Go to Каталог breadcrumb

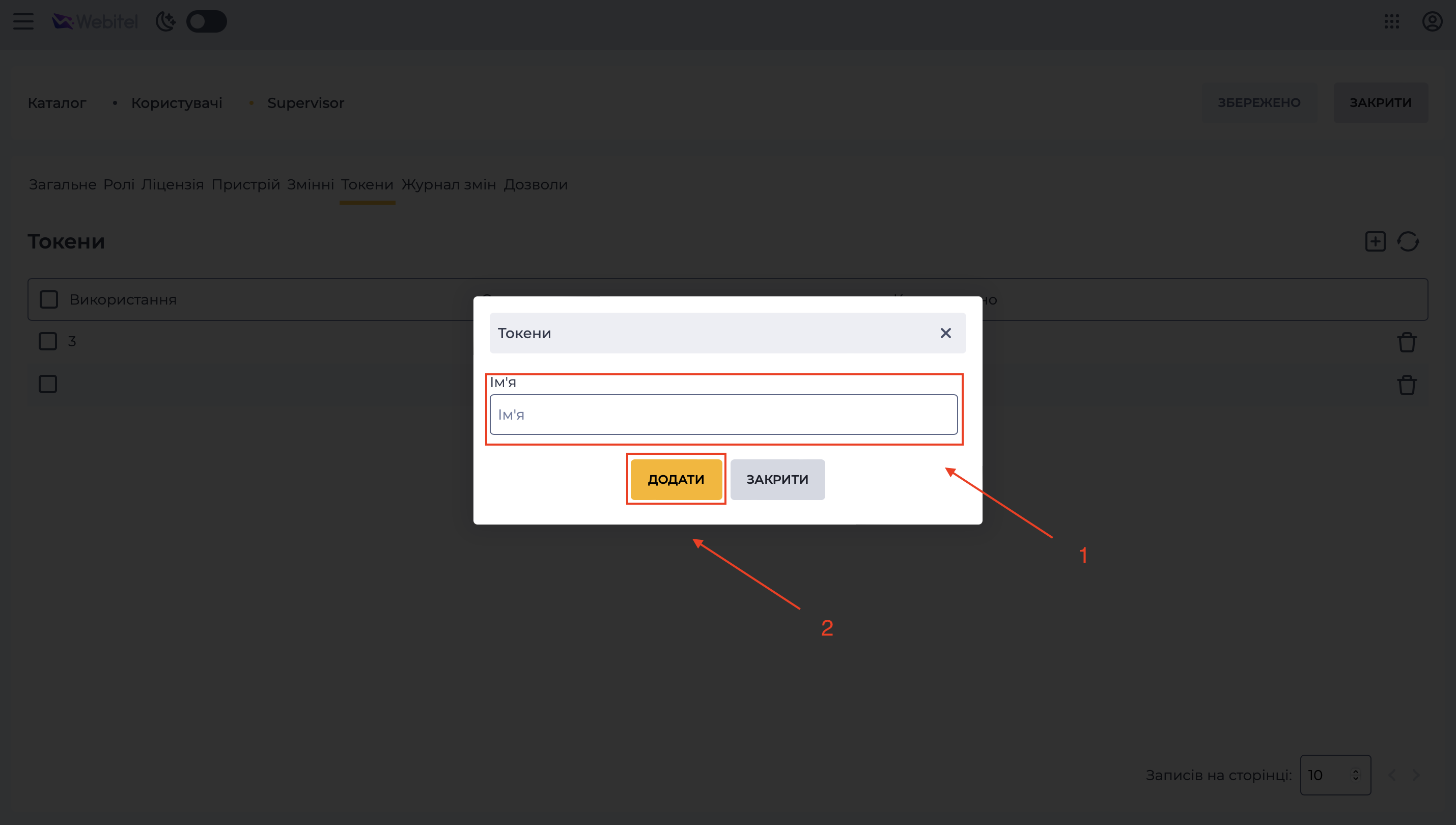pos(57,102)
